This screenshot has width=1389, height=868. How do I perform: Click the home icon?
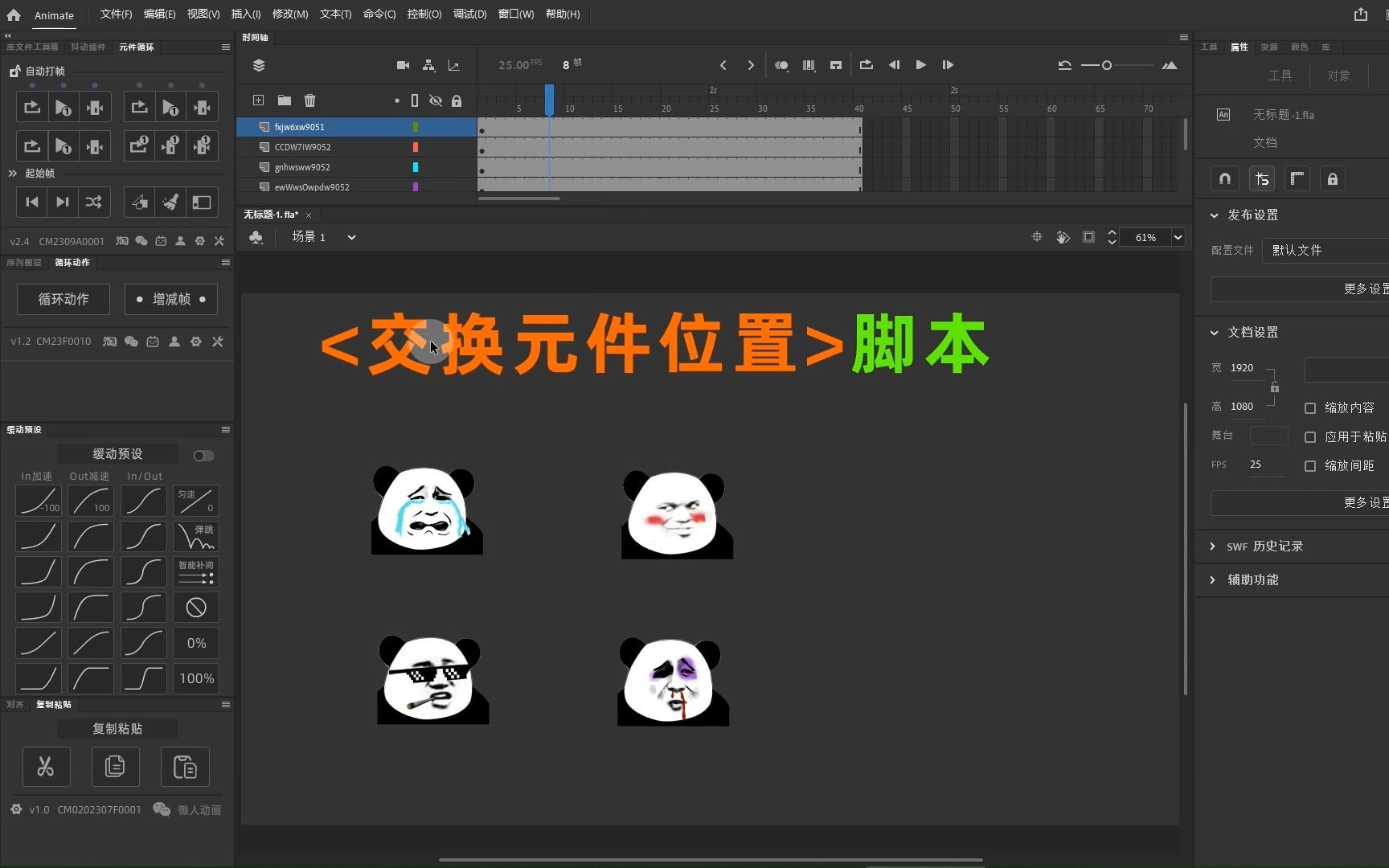pos(14,14)
